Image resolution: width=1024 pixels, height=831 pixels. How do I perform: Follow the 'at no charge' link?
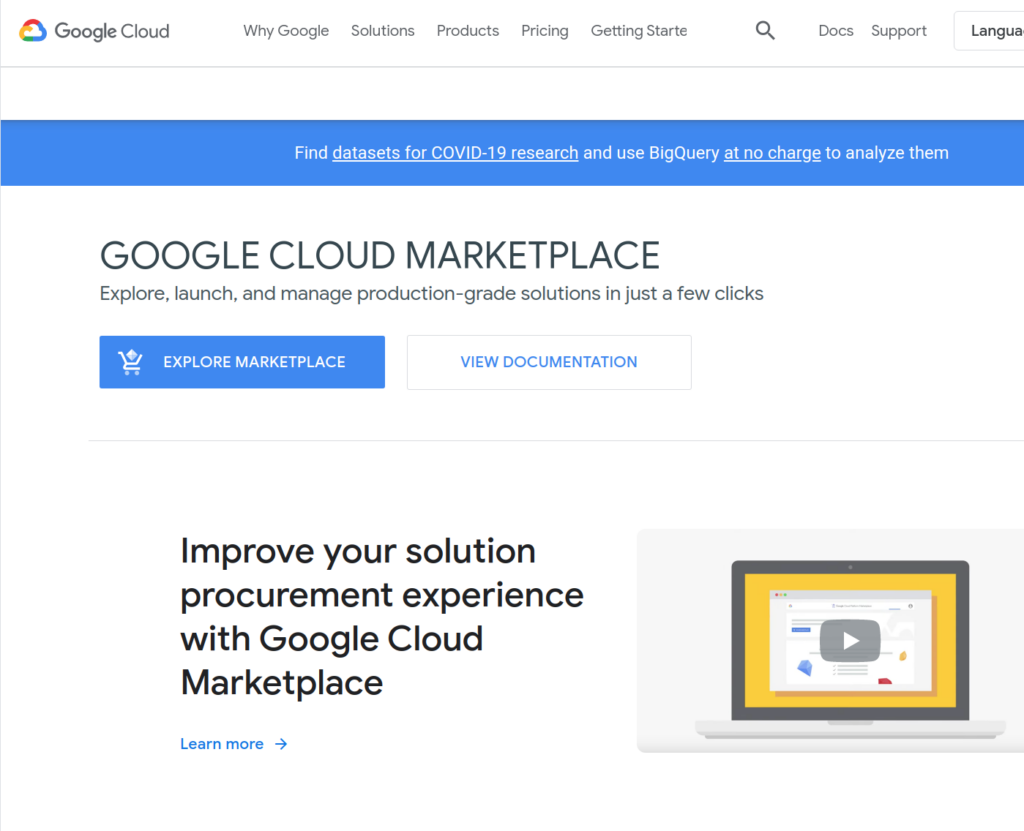(x=772, y=153)
